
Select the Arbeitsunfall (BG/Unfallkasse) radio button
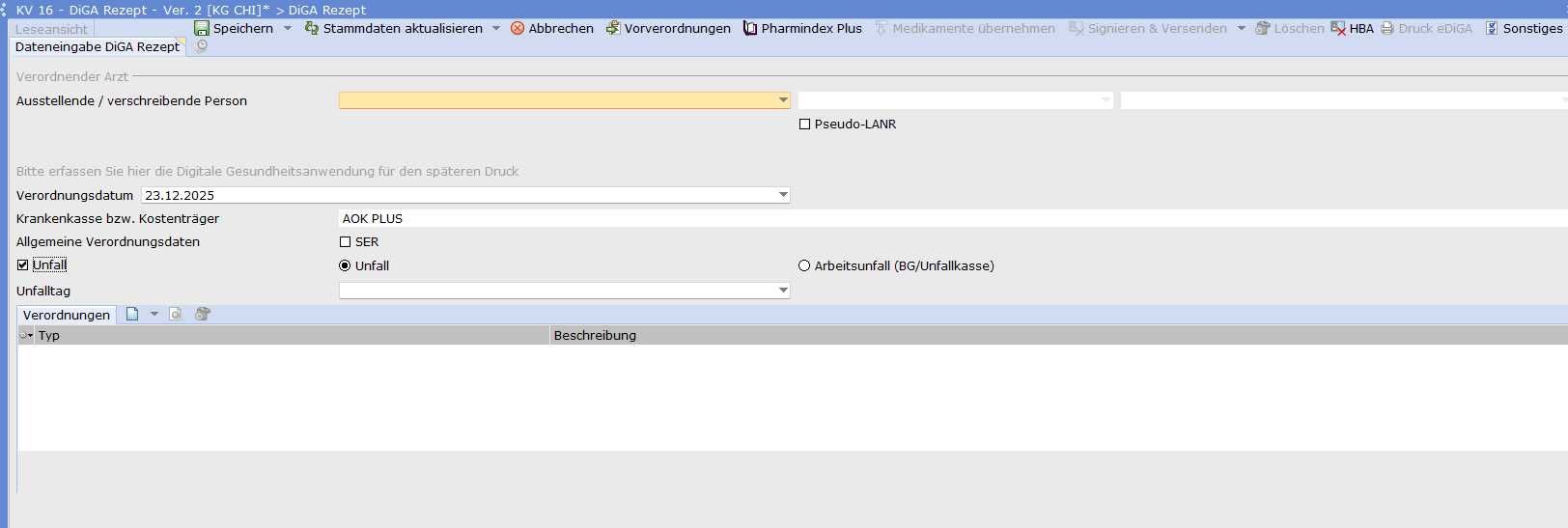pyautogui.click(x=804, y=265)
